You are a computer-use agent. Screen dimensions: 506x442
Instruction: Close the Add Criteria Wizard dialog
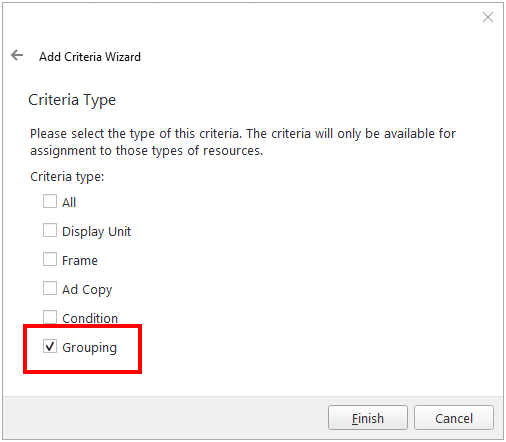[488, 17]
